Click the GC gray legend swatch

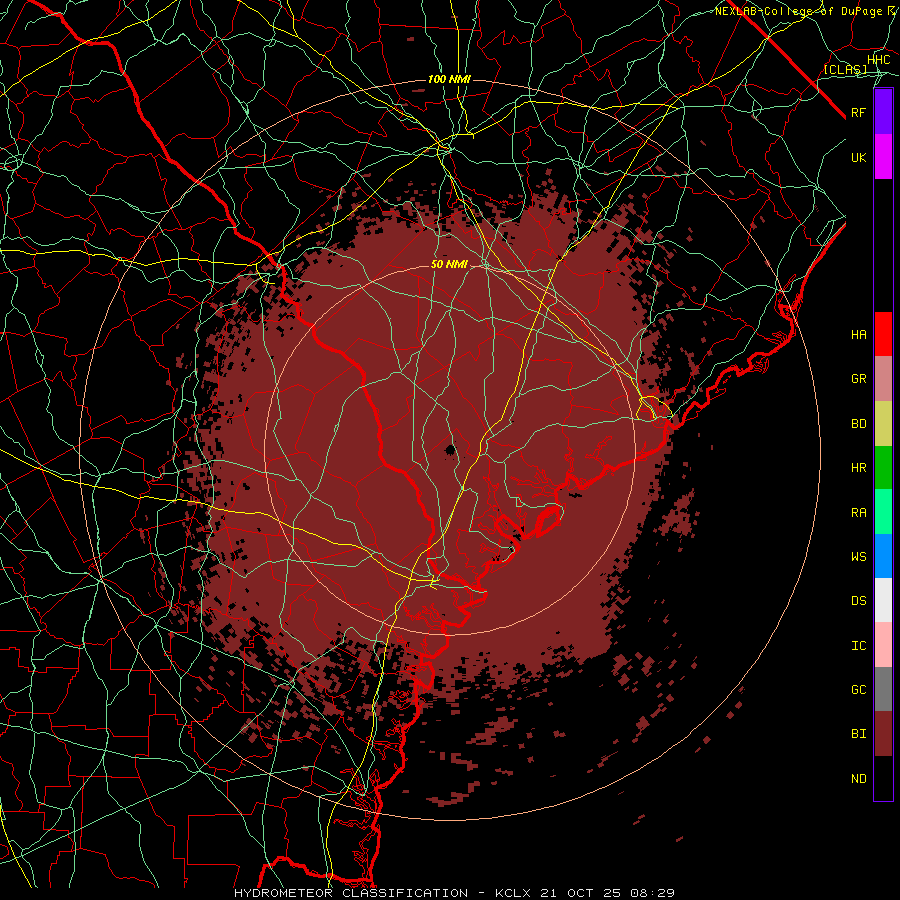[x=883, y=689]
